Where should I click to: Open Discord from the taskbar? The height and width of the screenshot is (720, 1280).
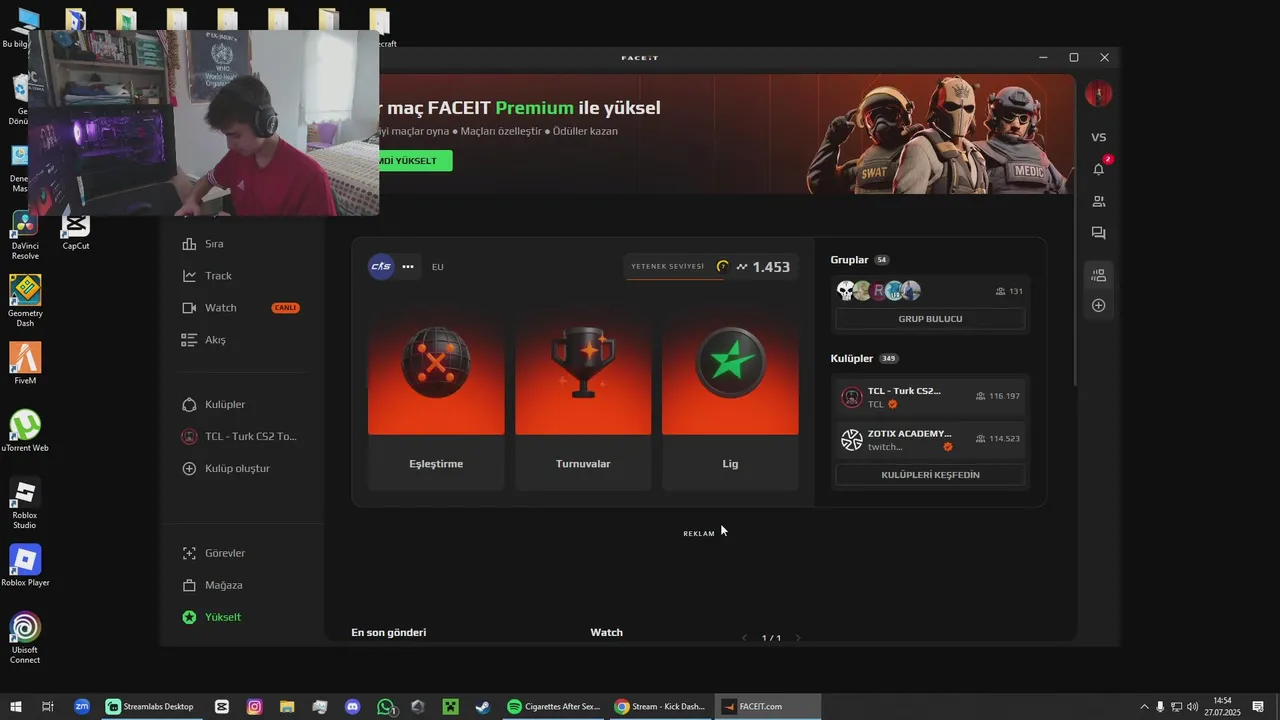pos(352,707)
